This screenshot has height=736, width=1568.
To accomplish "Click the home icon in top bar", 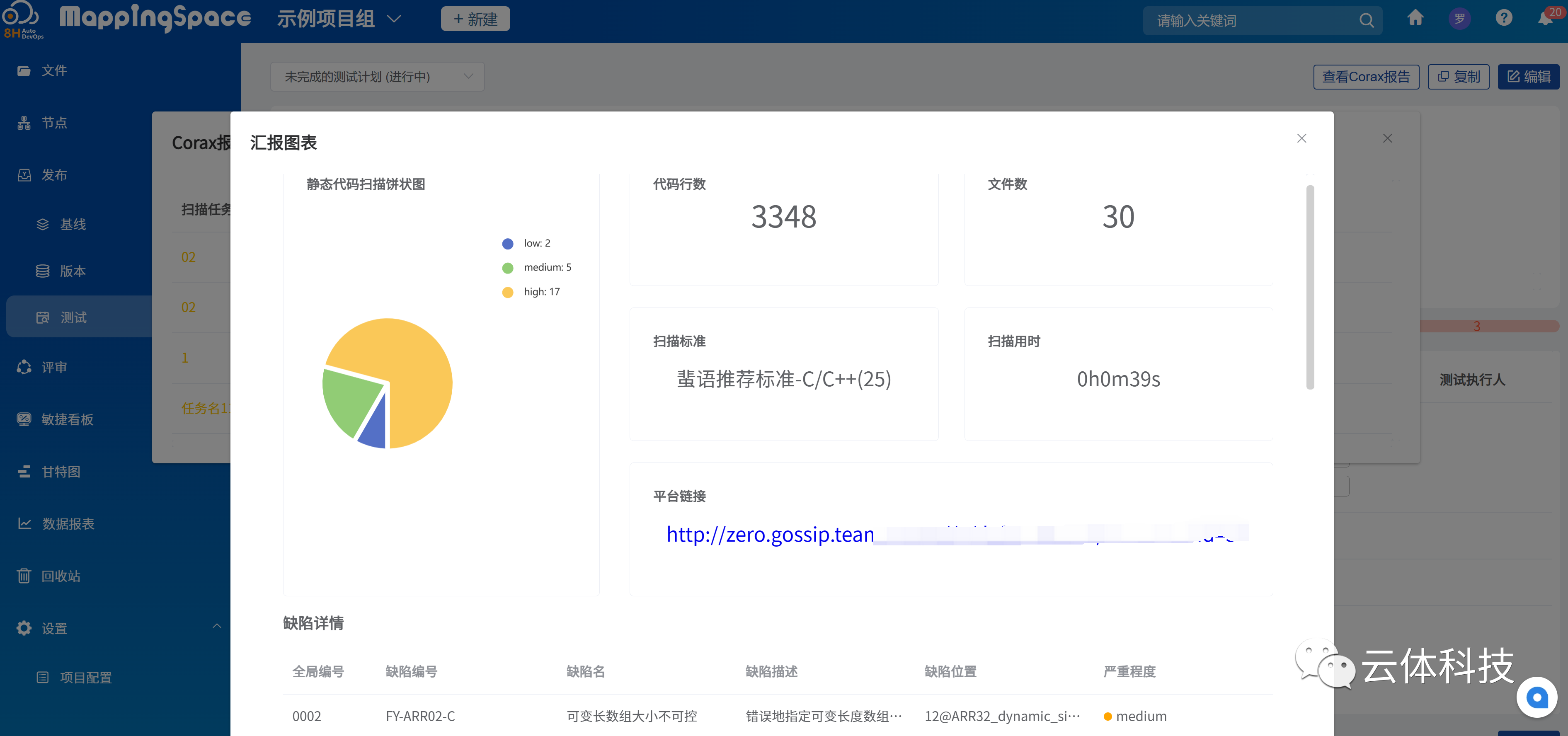I will (x=1415, y=18).
